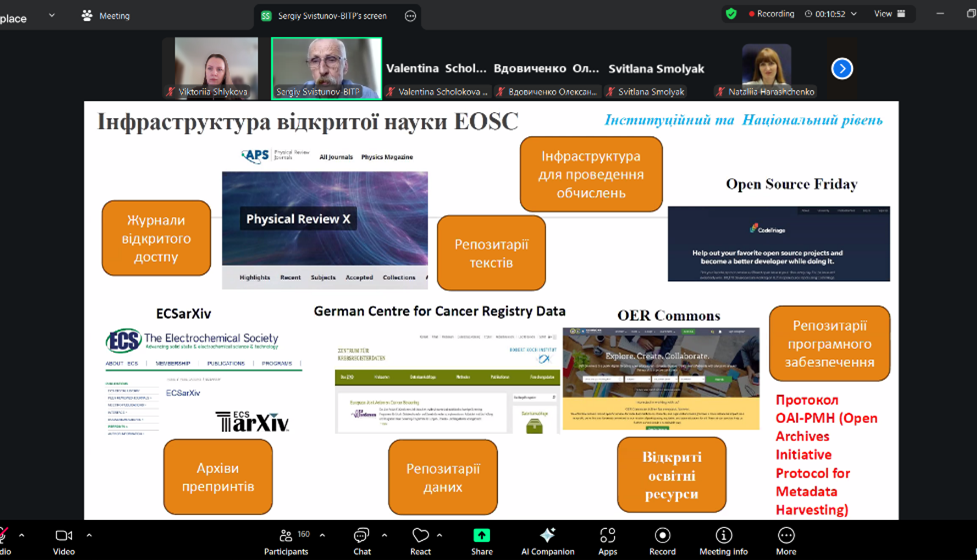
Task: Expand the arrow next to Participants
Action: pyautogui.click(x=322, y=536)
